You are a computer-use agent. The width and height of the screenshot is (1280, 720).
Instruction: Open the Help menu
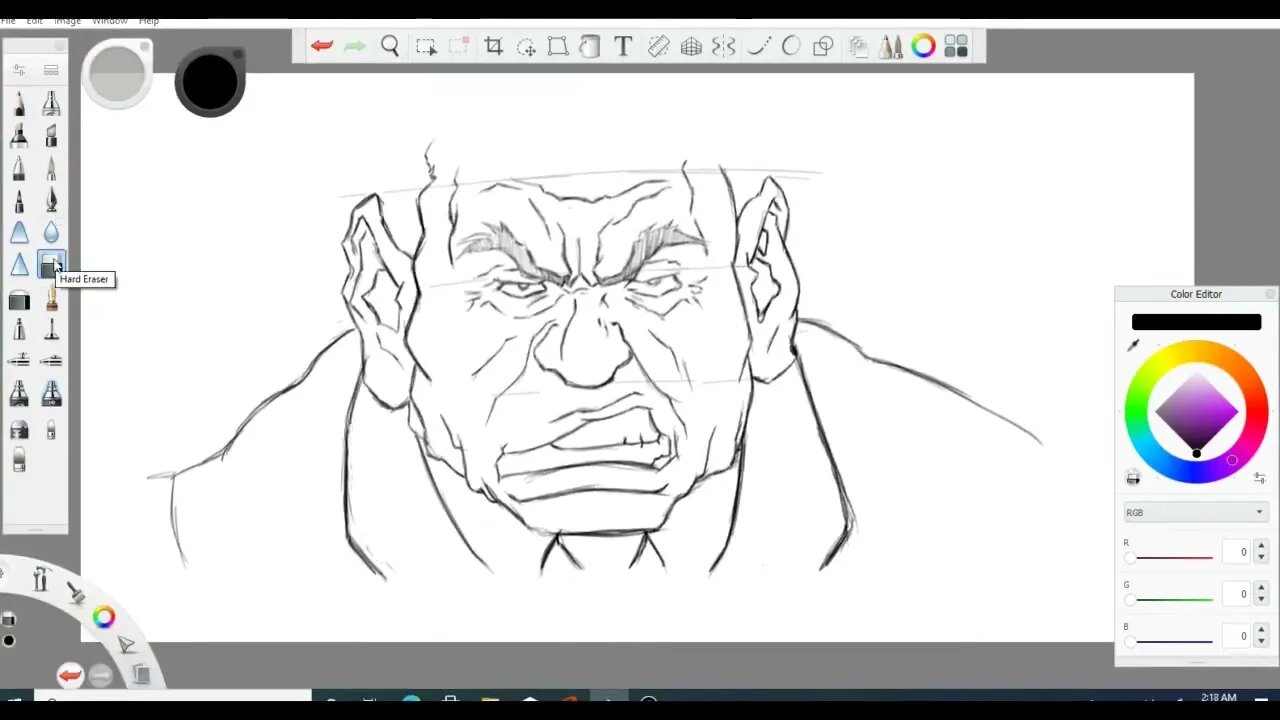(149, 20)
